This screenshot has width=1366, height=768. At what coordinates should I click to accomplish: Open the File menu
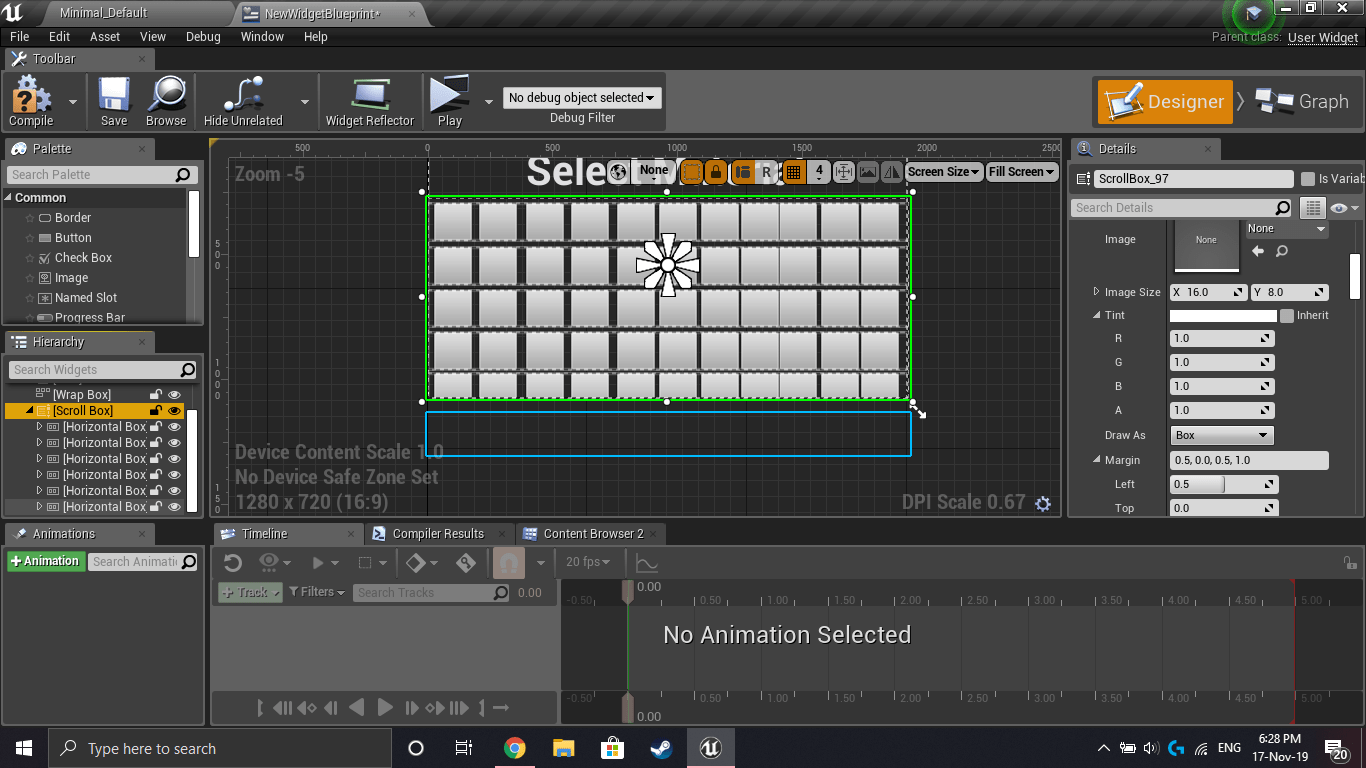(19, 37)
